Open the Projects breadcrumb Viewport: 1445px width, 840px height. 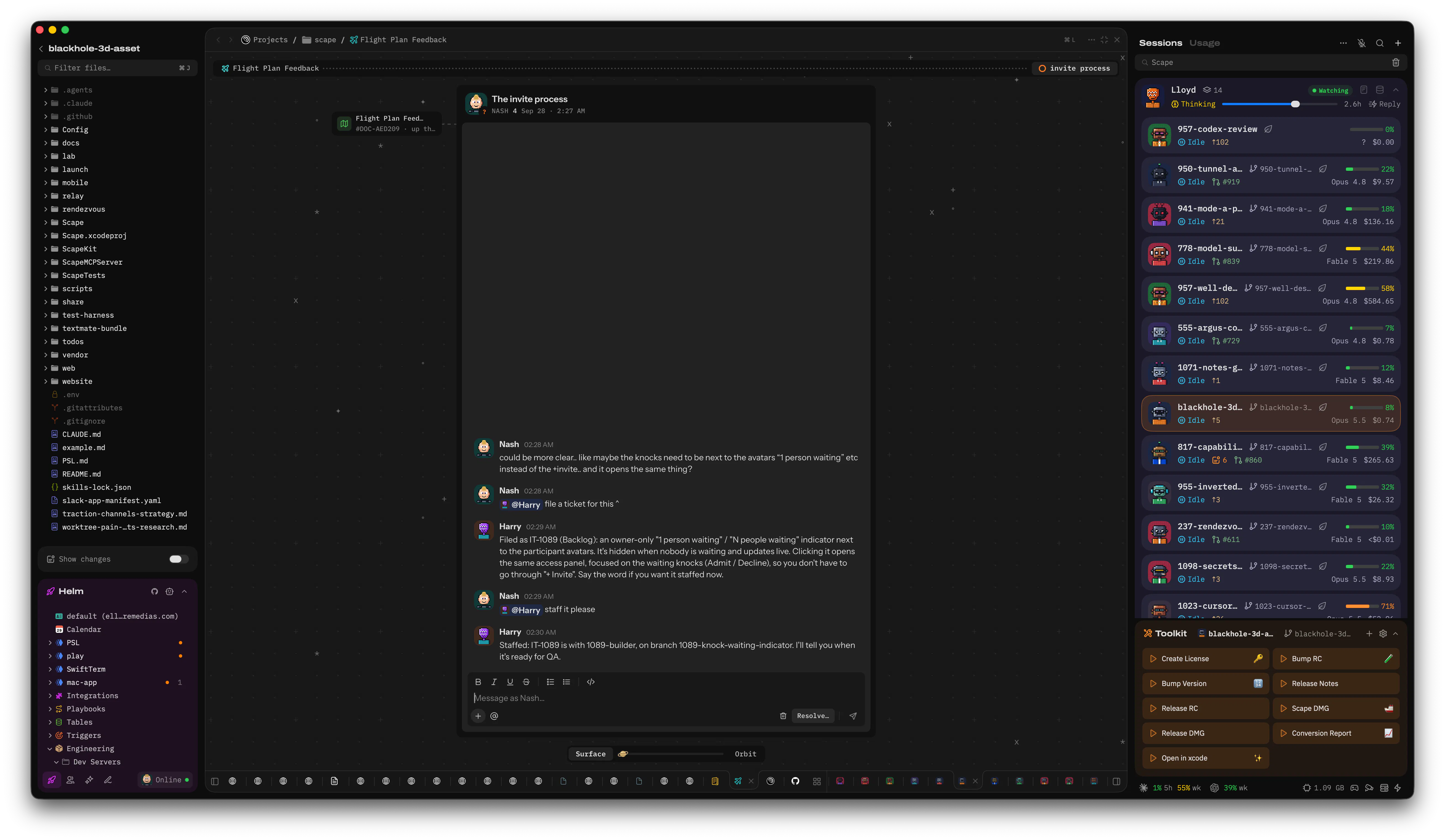(264, 39)
